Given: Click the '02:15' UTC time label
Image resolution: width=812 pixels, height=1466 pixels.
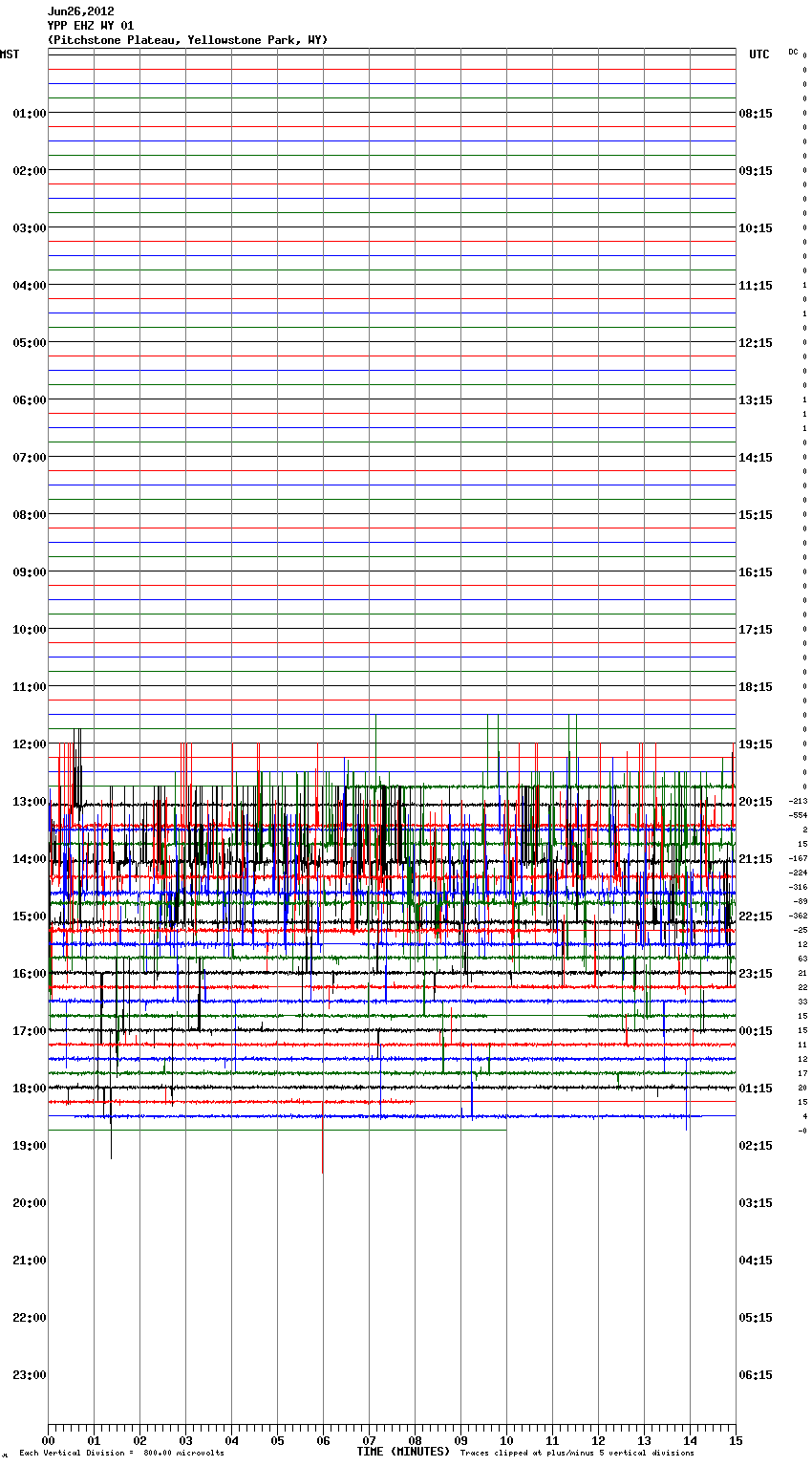Looking at the screenshot, I should pyautogui.click(x=756, y=1146).
